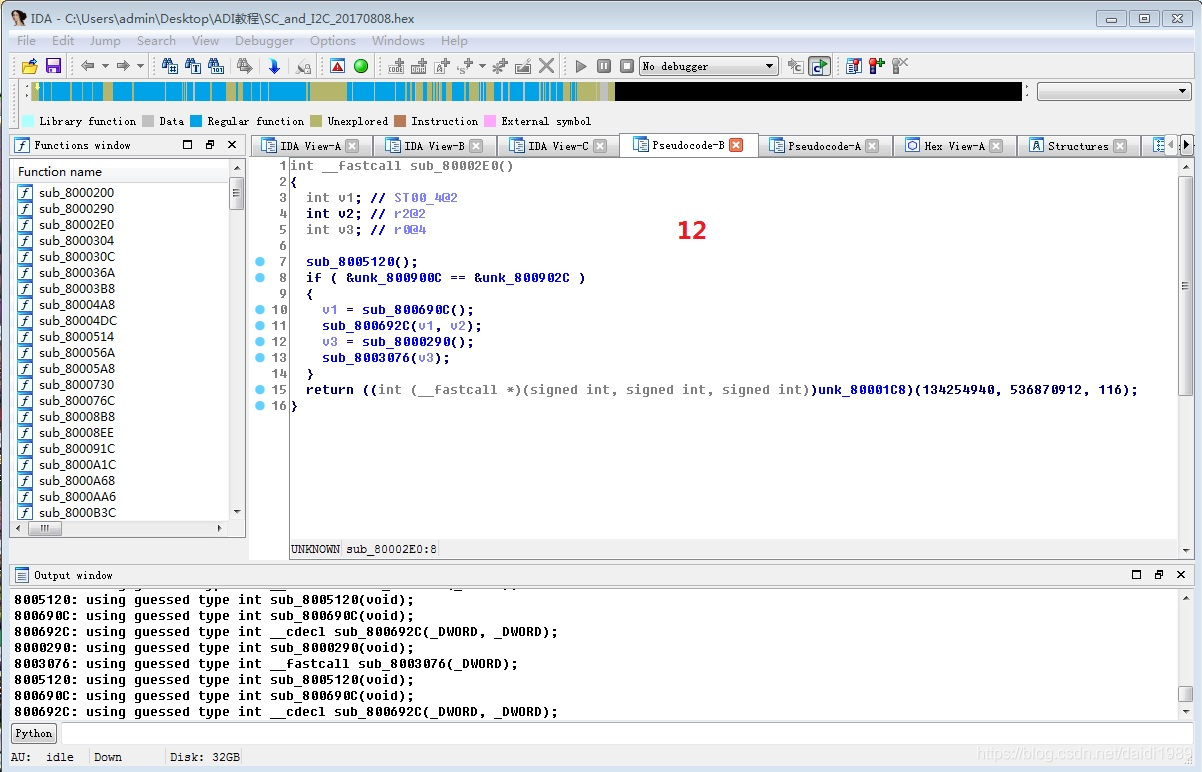1202x772 pixels.
Task: Click the green circle toolbar icon
Action: click(361, 66)
